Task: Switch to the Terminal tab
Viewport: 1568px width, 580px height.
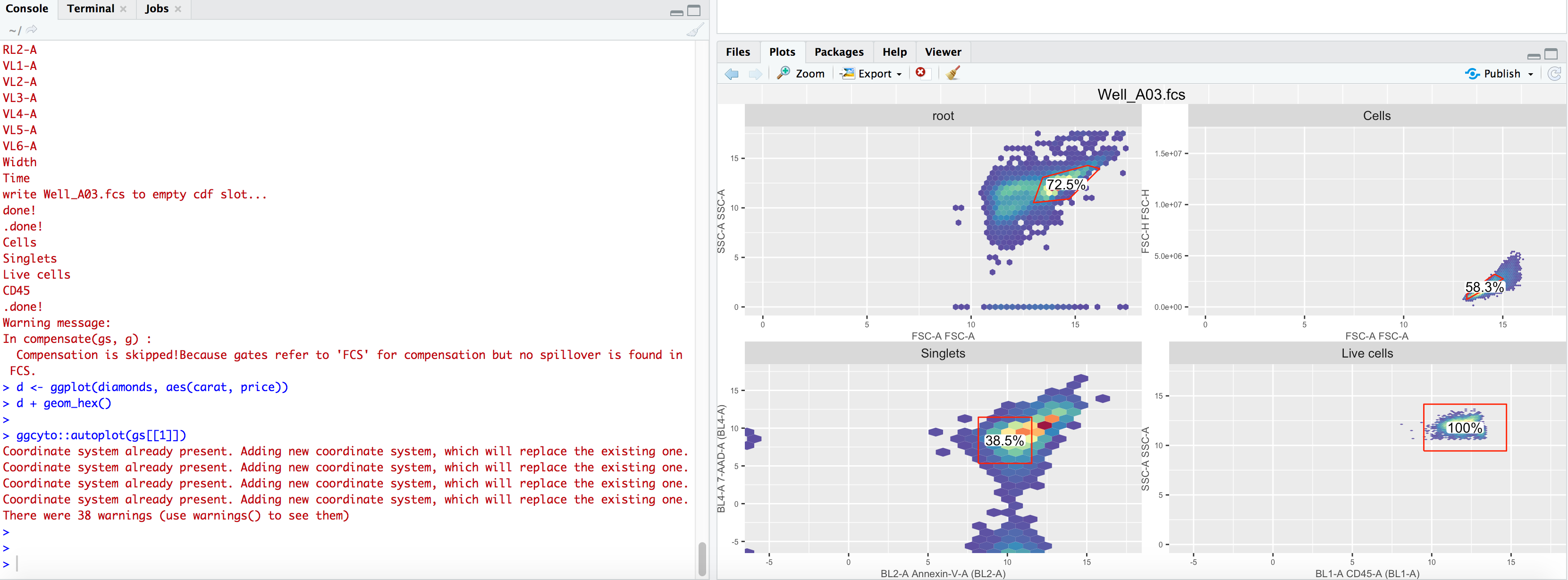Action: (90, 9)
